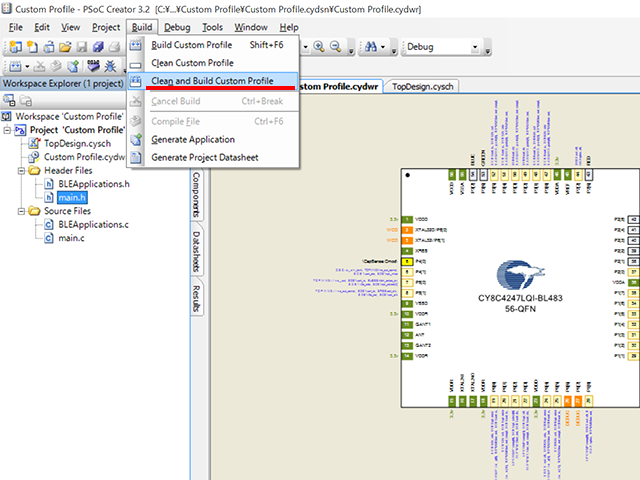The width and height of the screenshot is (640, 480).
Task: Open the dropdown arrow beside the binoculars
Action: pos(383,47)
